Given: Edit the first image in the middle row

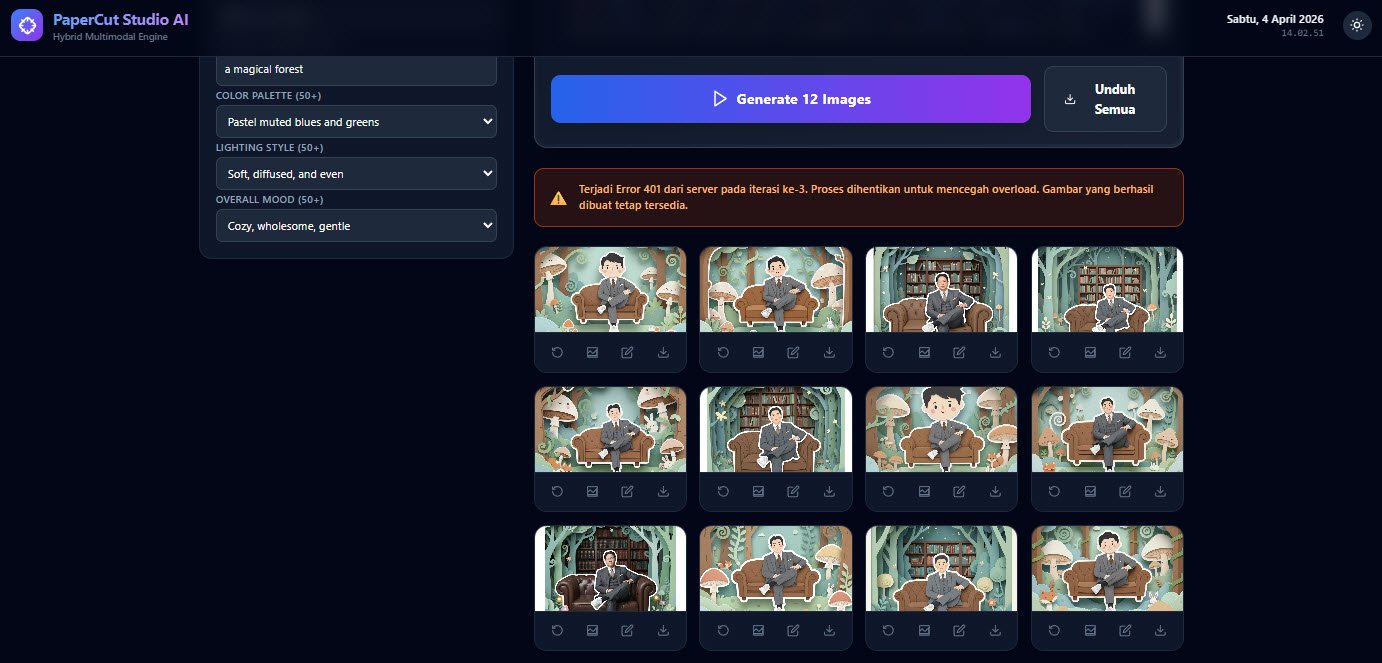Looking at the screenshot, I should pyautogui.click(x=627, y=491).
